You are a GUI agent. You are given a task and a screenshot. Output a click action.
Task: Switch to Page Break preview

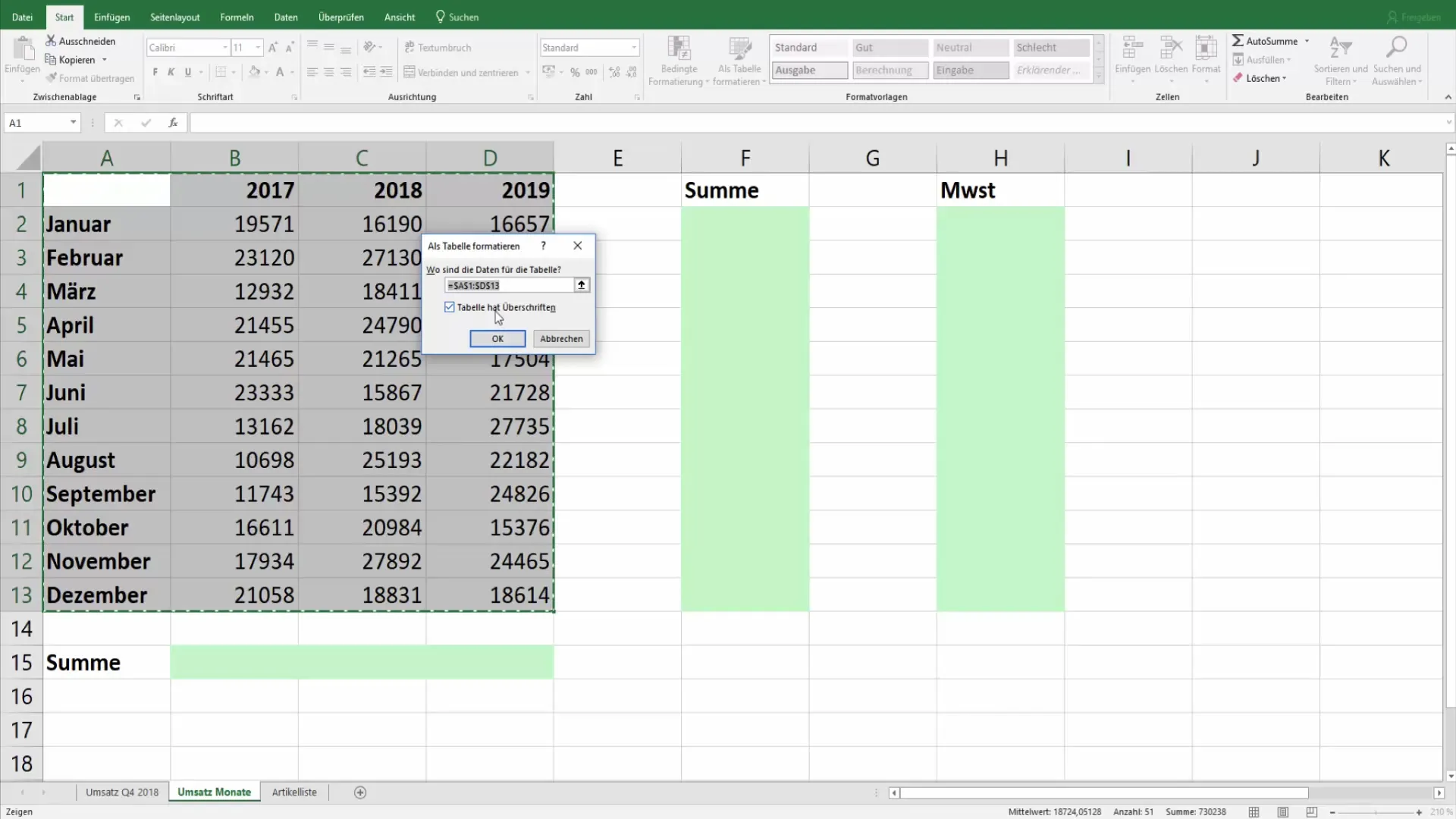coord(1312,812)
